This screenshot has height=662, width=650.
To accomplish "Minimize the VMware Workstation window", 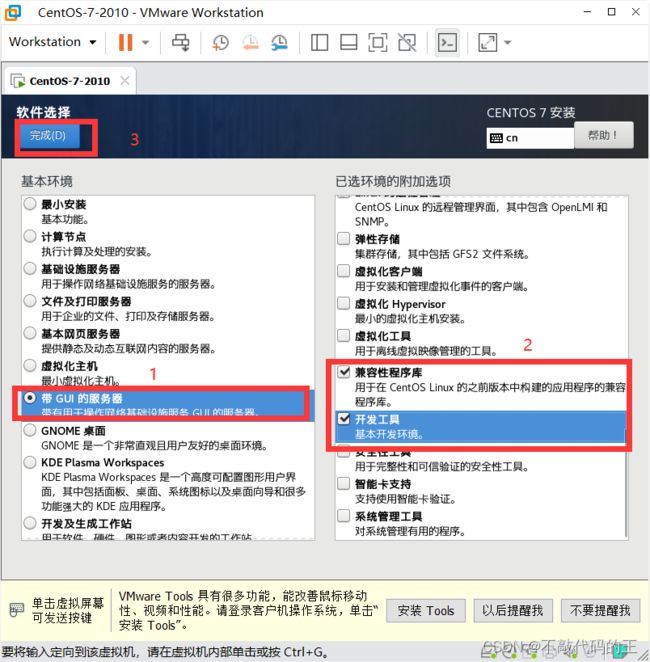I will 587,12.
